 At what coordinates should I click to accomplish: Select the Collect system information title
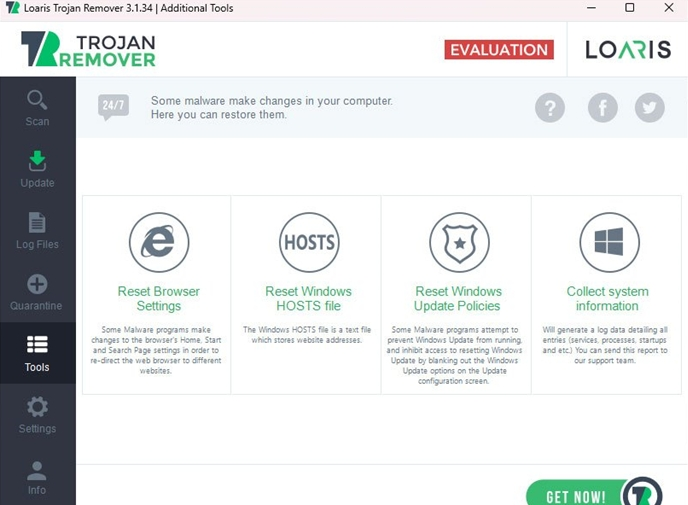(607, 298)
